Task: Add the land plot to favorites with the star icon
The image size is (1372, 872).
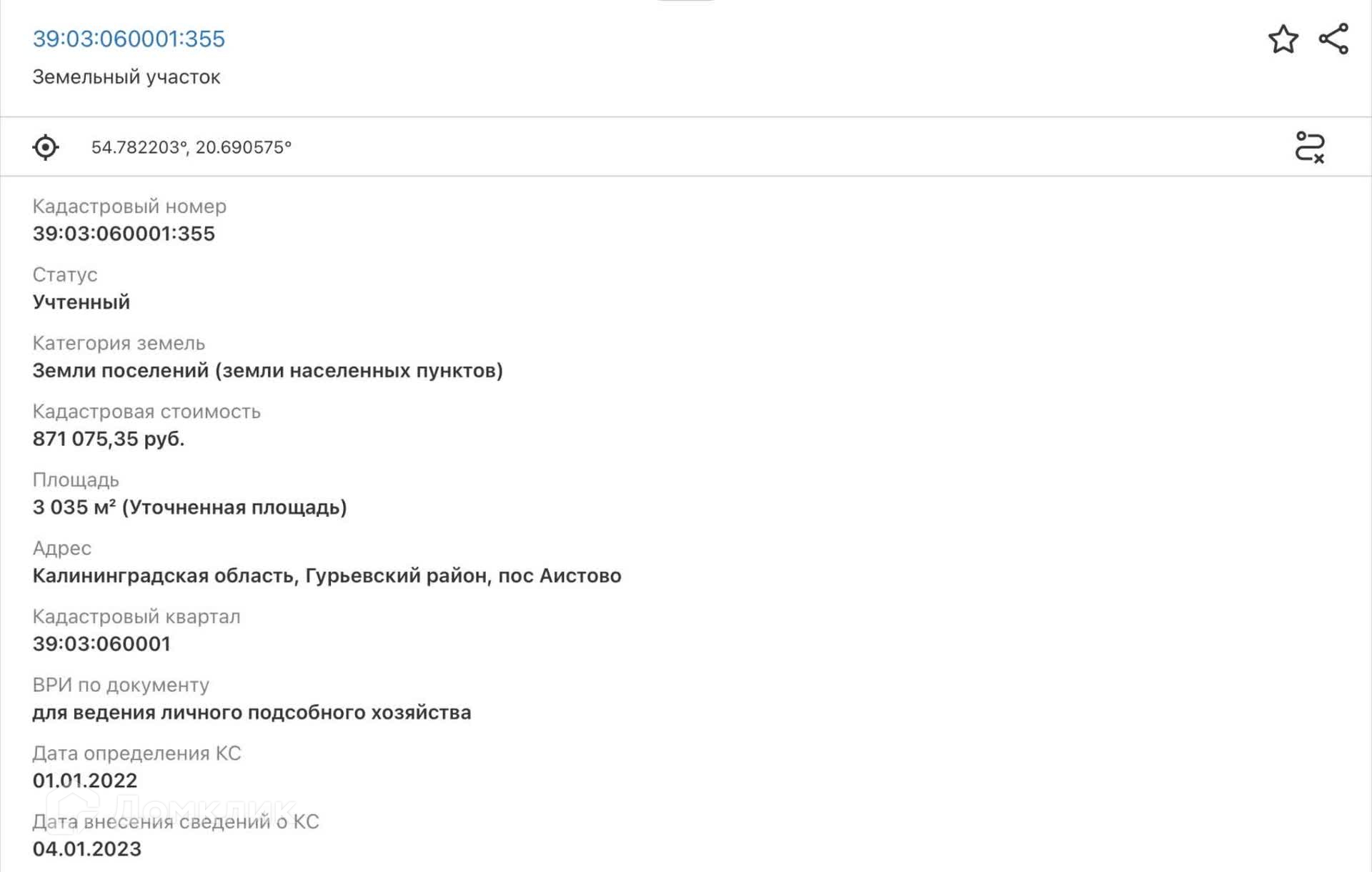Action: pos(1283,39)
